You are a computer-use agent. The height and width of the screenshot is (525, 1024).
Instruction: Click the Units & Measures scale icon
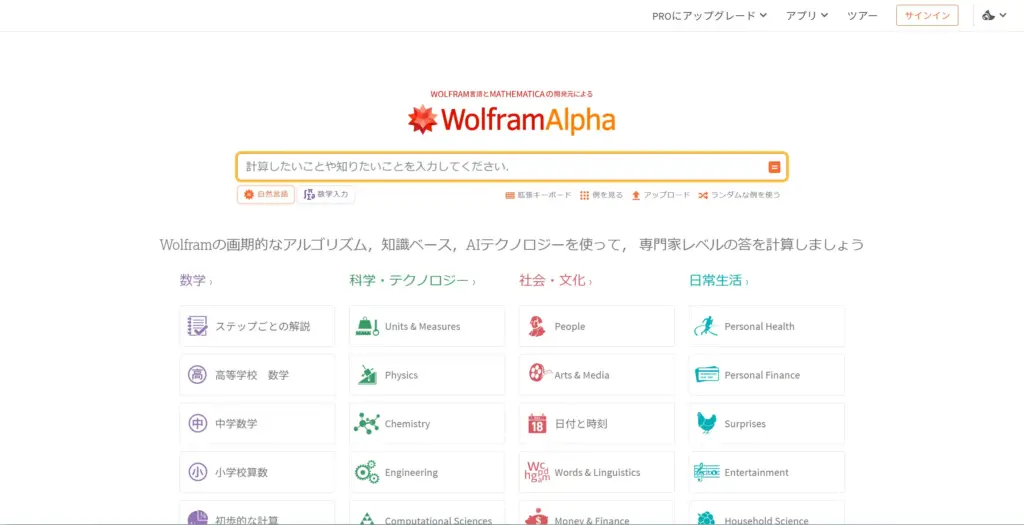367,326
